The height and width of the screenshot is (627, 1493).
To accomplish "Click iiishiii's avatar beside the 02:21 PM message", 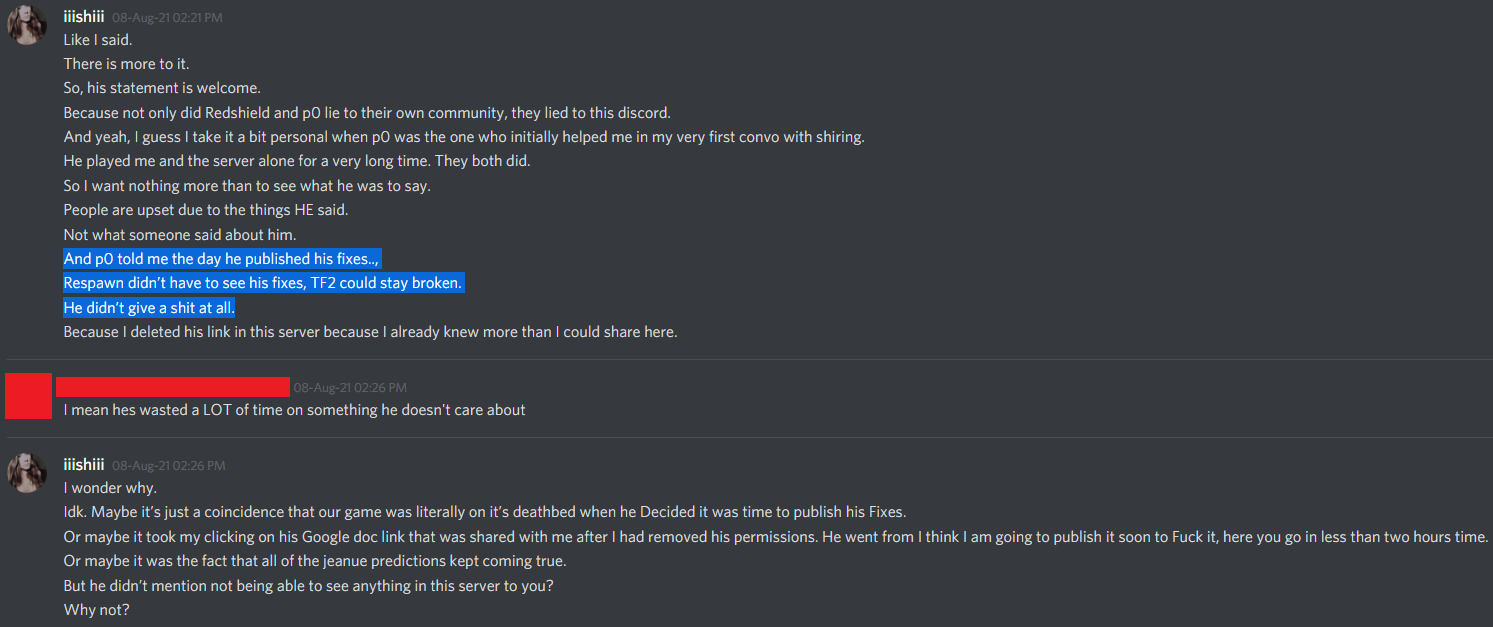I will [27, 25].
